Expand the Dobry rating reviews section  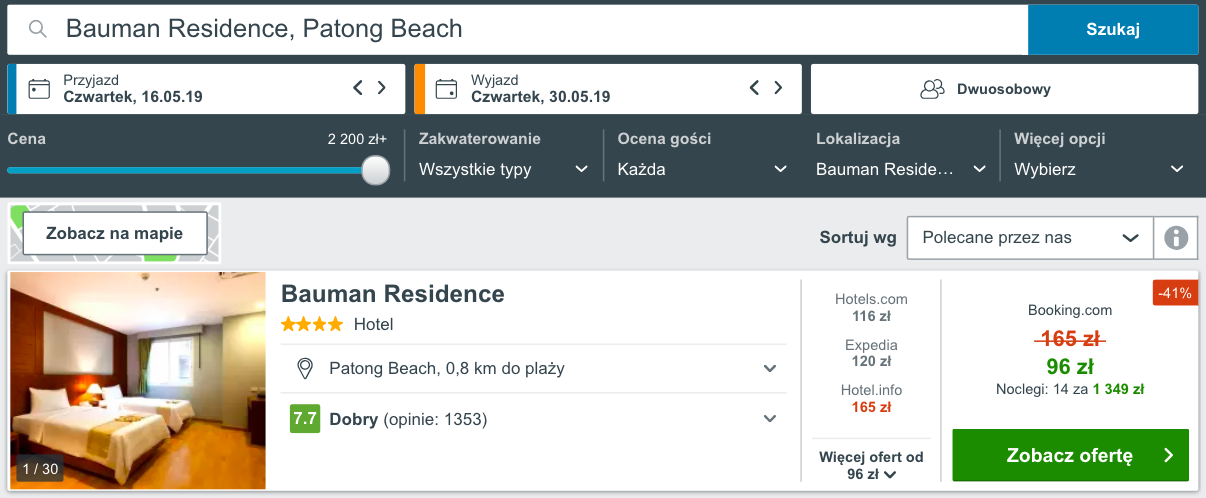click(534, 419)
